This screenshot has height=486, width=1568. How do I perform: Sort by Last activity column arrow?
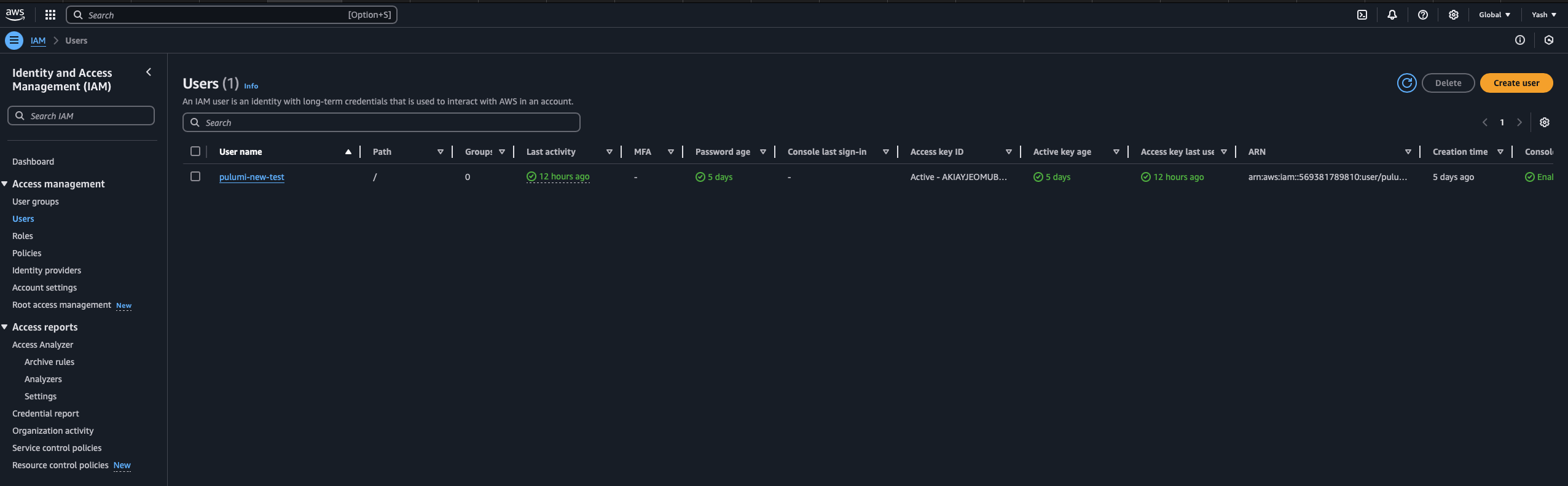coord(610,152)
